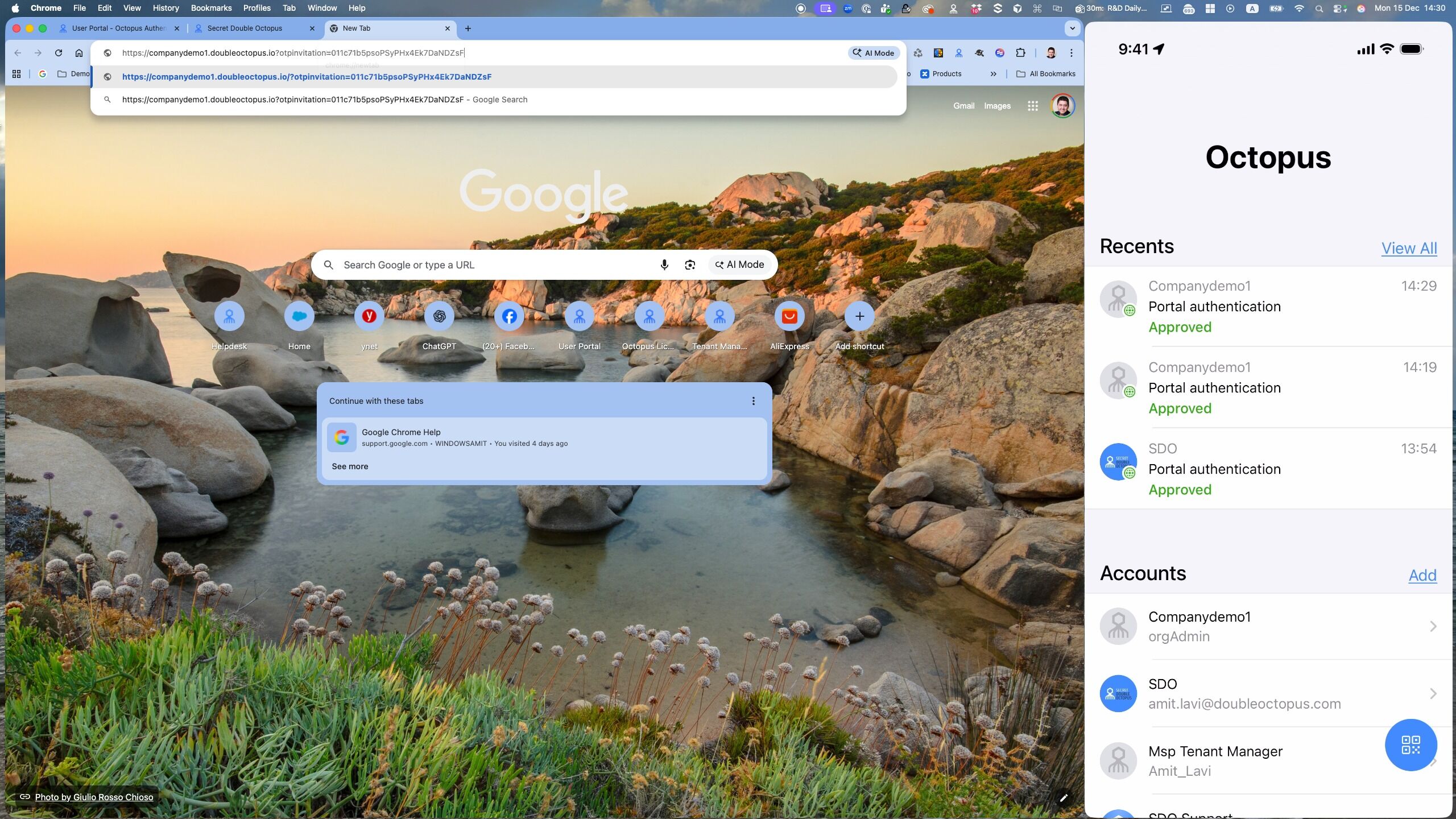Click Add link next to Accounts
The height and width of the screenshot is (819, 1456).
1422,575
